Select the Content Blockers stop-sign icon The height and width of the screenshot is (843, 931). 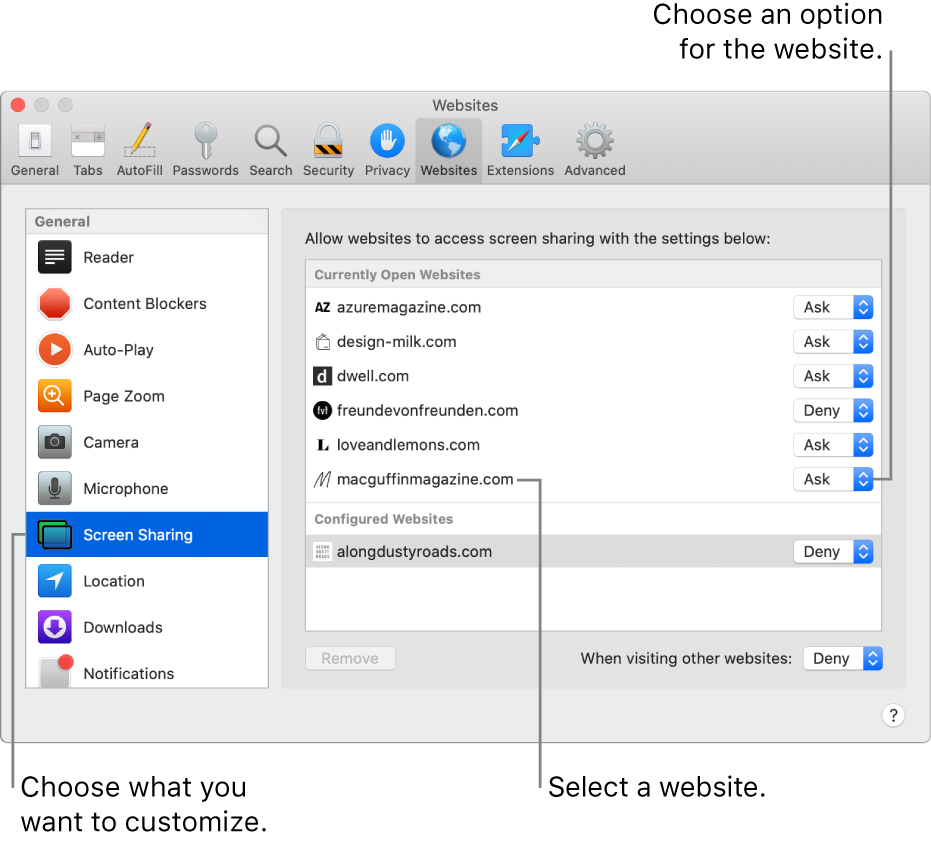(55, 303)
